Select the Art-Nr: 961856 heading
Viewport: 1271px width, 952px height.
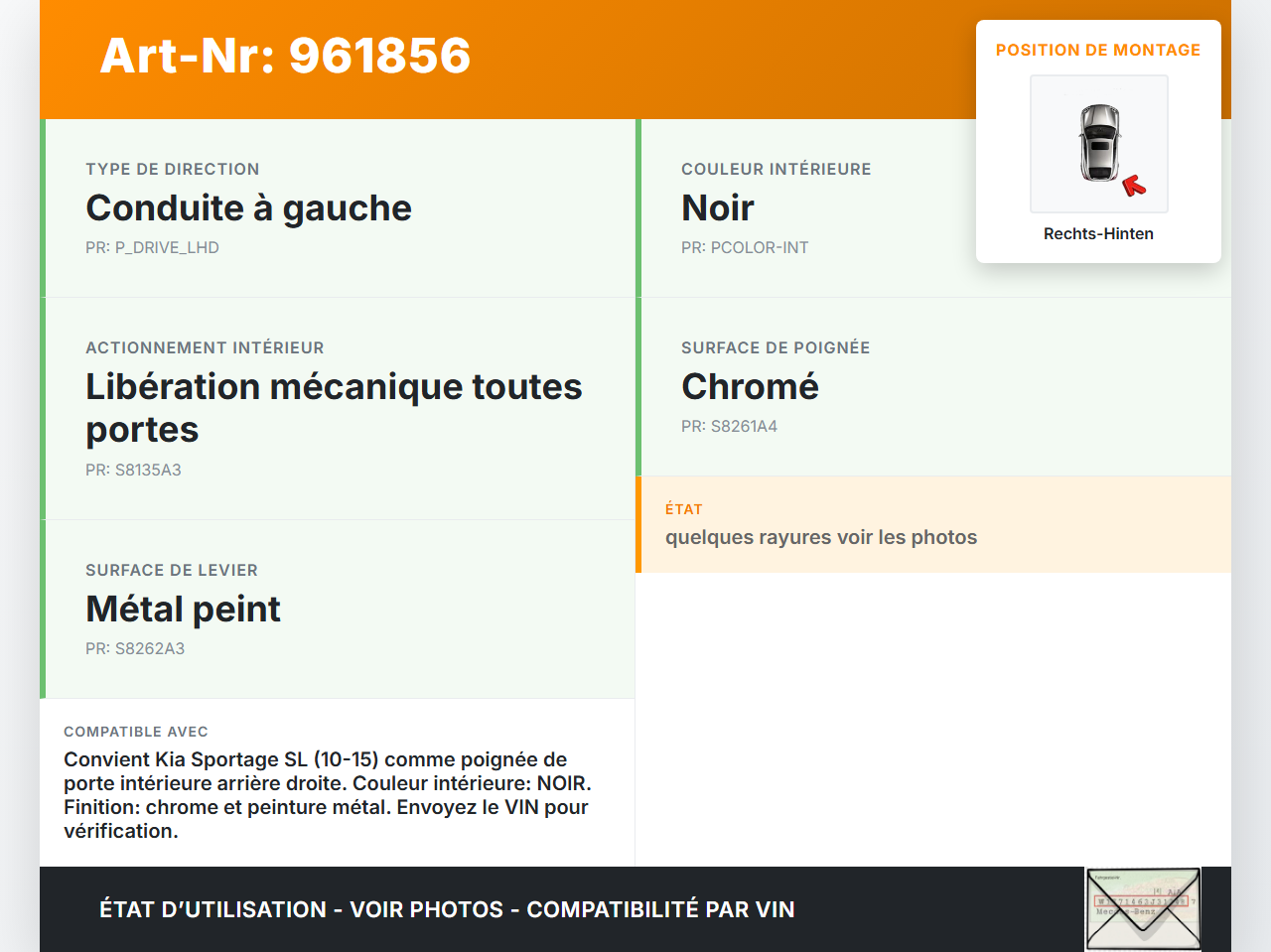click(x=285, y=56)
